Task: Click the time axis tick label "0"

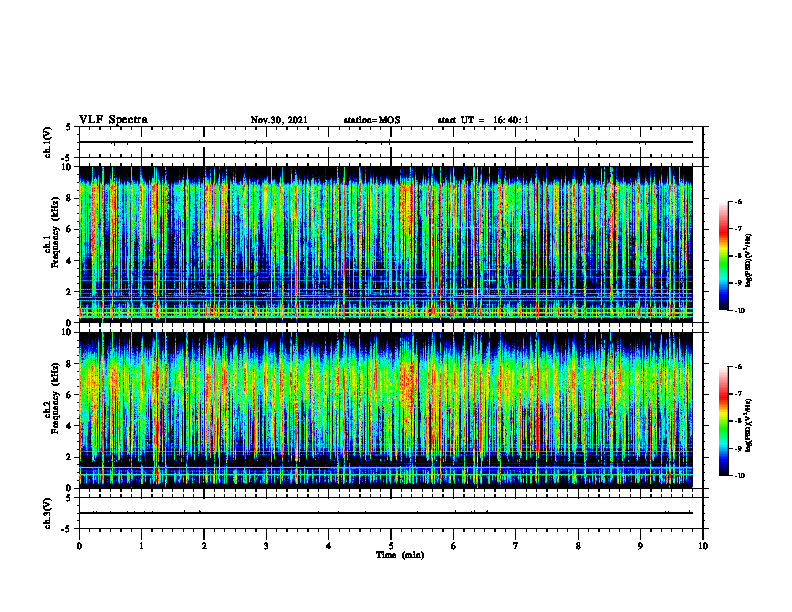Action: pyautogui.click(x=79, y=546)
